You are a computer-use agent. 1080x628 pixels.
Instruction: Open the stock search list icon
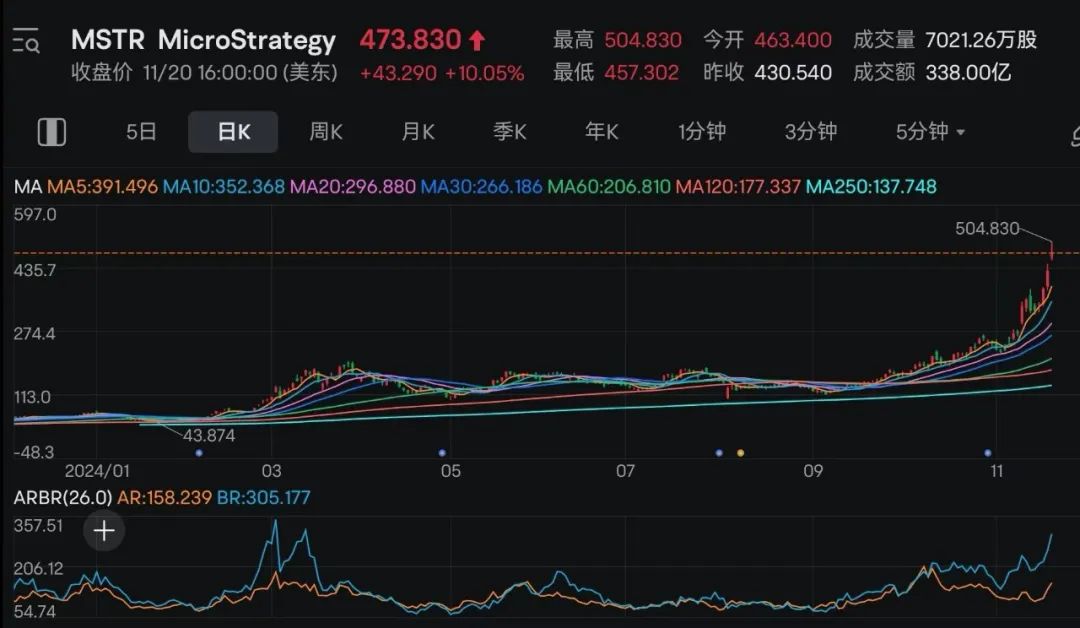(26, 41)
